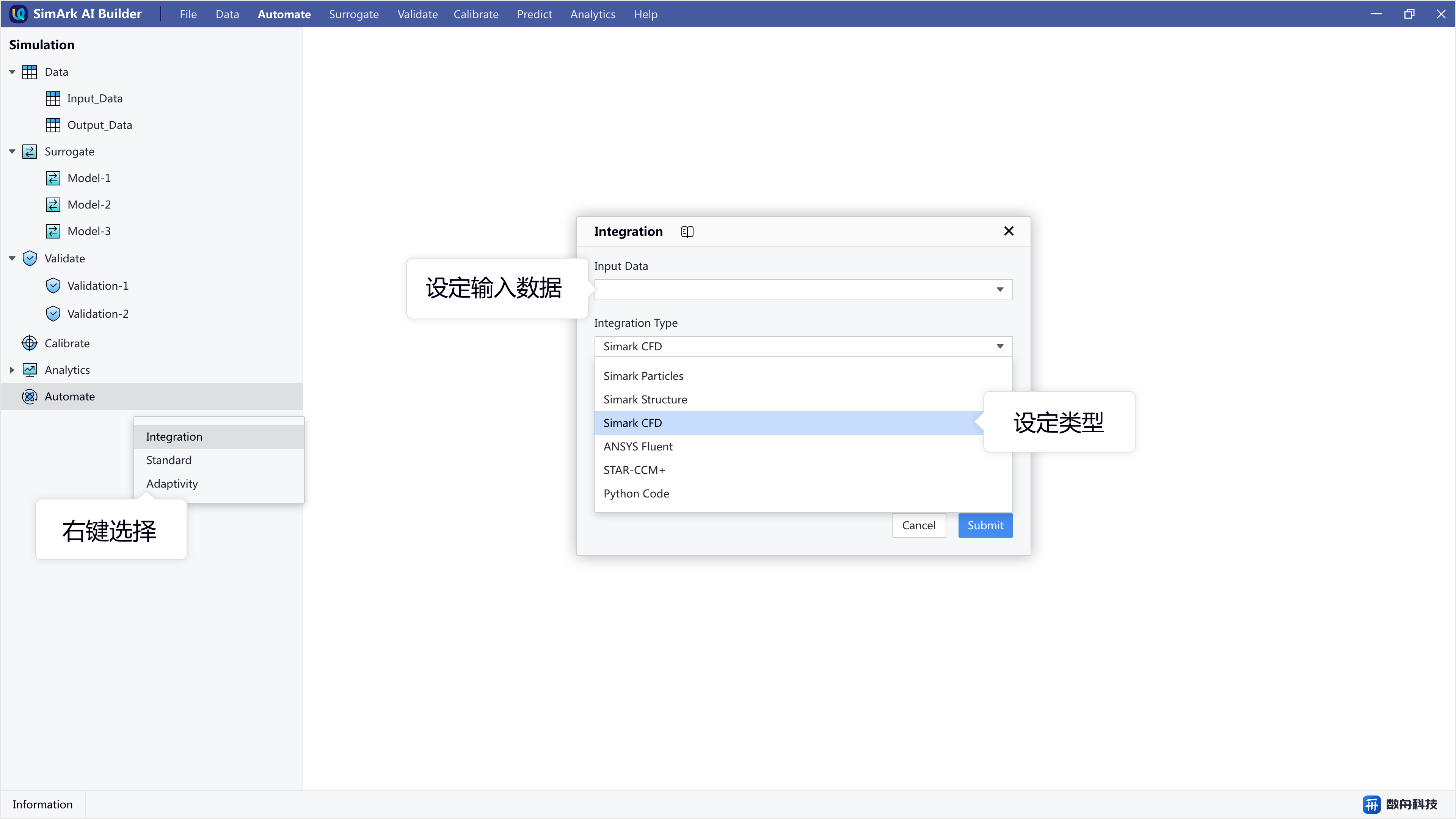Open the Information tab in status bar
Image resolution: width=1456 pixels, height=819 pixels.
tap(42, 804)
